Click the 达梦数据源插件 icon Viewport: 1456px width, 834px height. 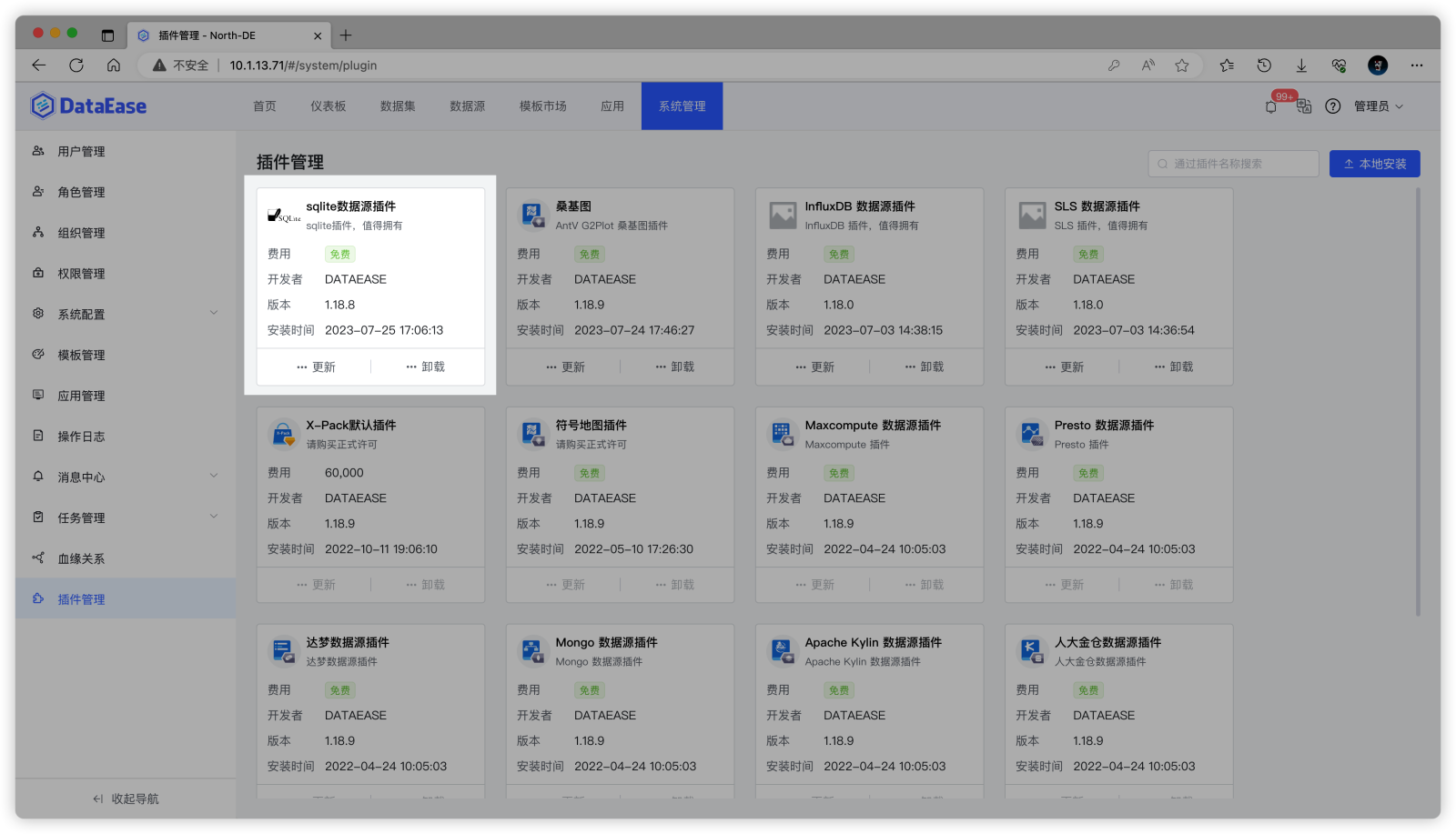284,651
